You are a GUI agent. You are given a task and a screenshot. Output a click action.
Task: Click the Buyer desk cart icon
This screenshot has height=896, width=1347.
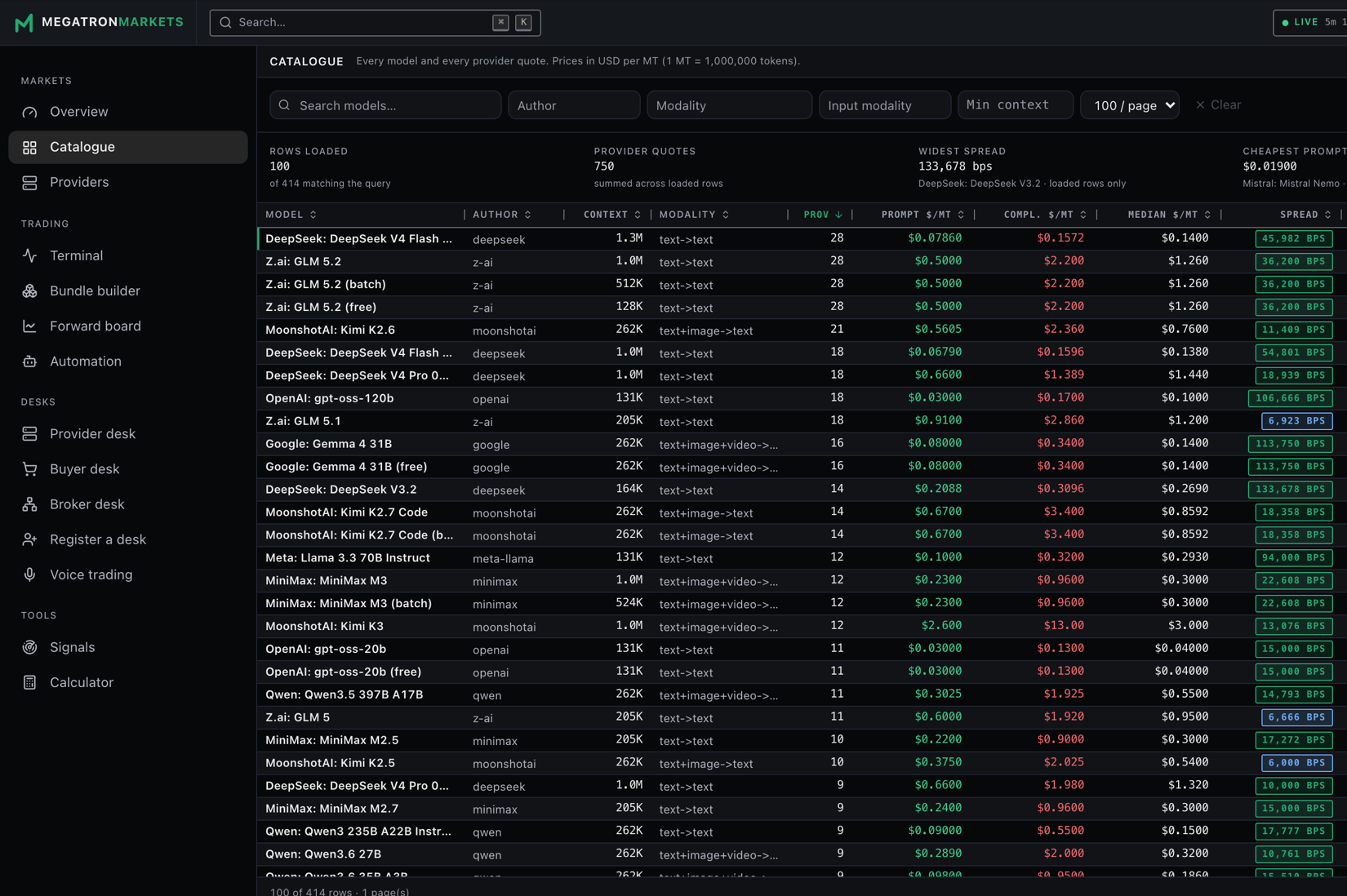[29, 468]
